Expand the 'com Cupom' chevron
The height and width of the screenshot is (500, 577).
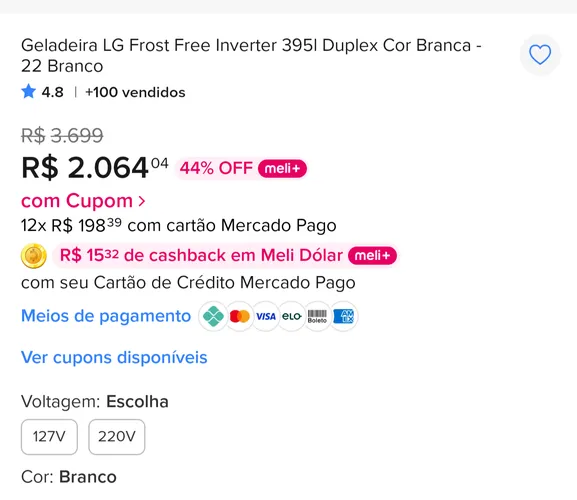(142, 201)
